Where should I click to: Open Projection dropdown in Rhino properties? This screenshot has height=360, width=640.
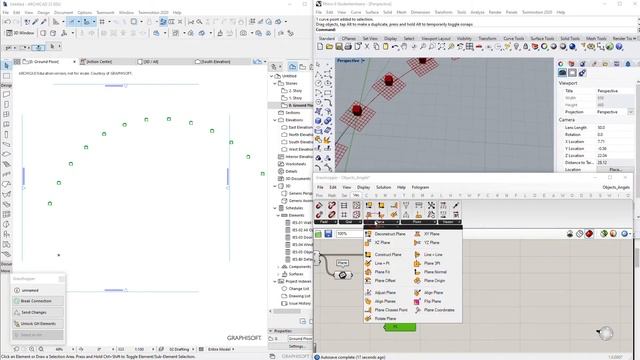630,112
